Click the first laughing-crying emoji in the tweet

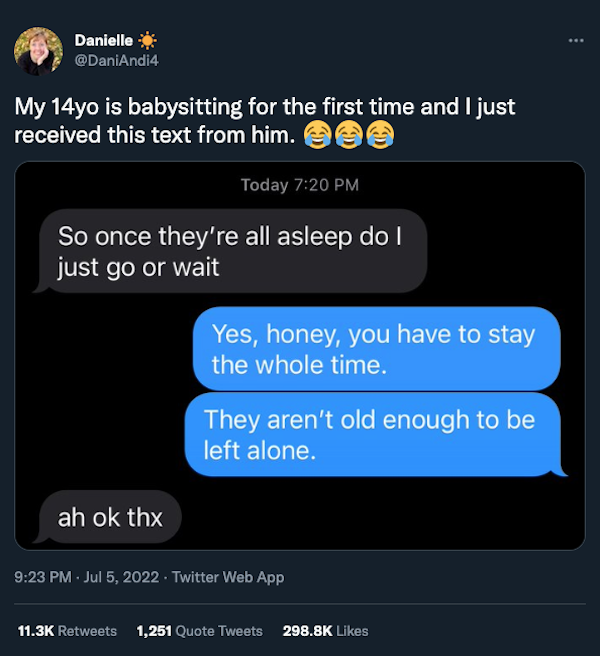[x=317, y=134]
